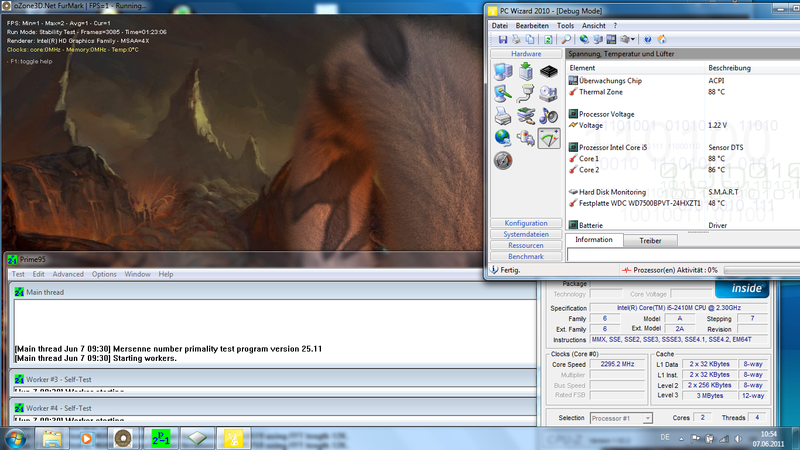The image size is (800, 450).
Task: Open the Bearbeiten menu
Action: tap(532, 26)
